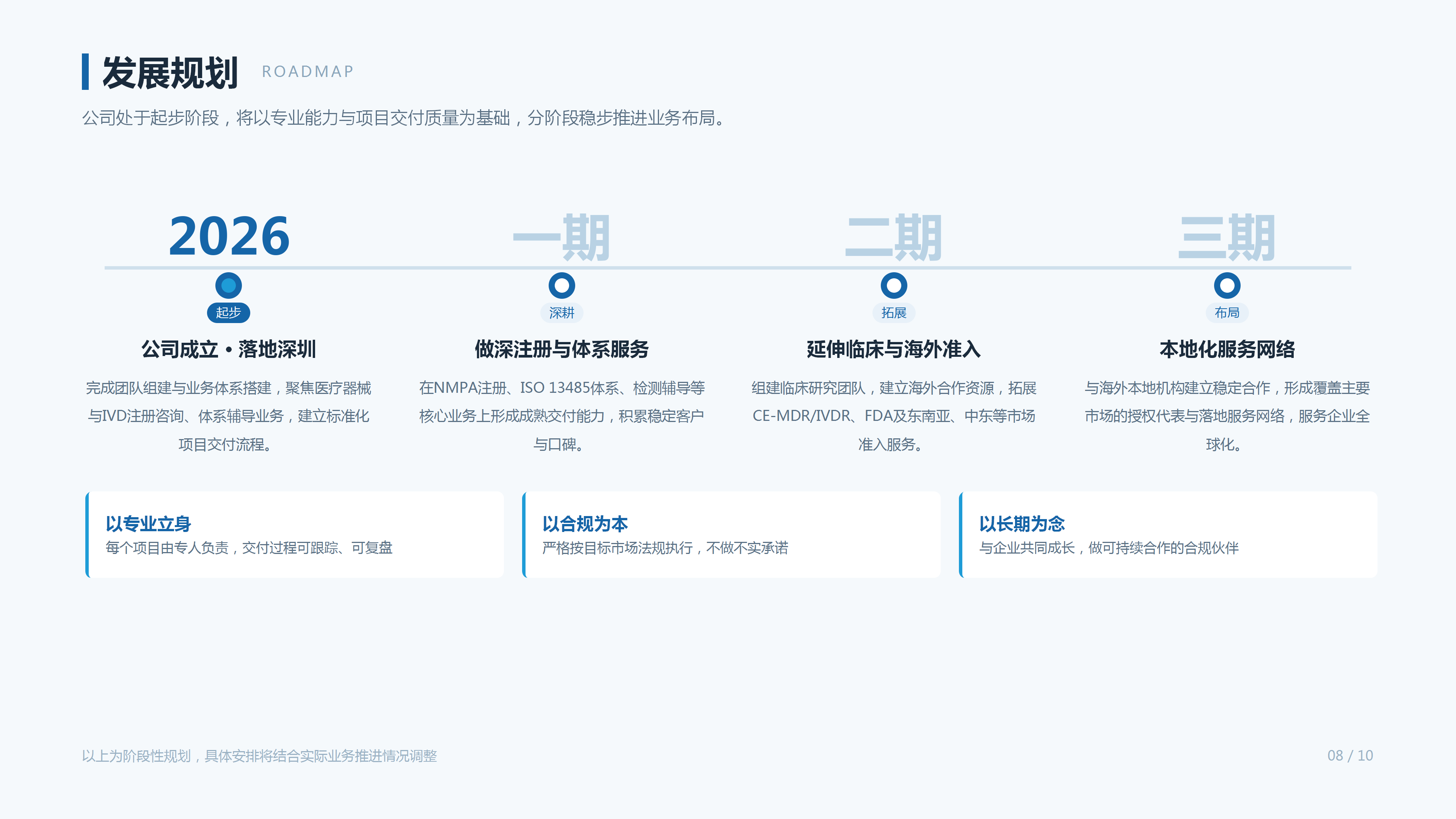Select the 延伸临床与海外准入 heading
1456x819 pixels.
tap(894, 349)
